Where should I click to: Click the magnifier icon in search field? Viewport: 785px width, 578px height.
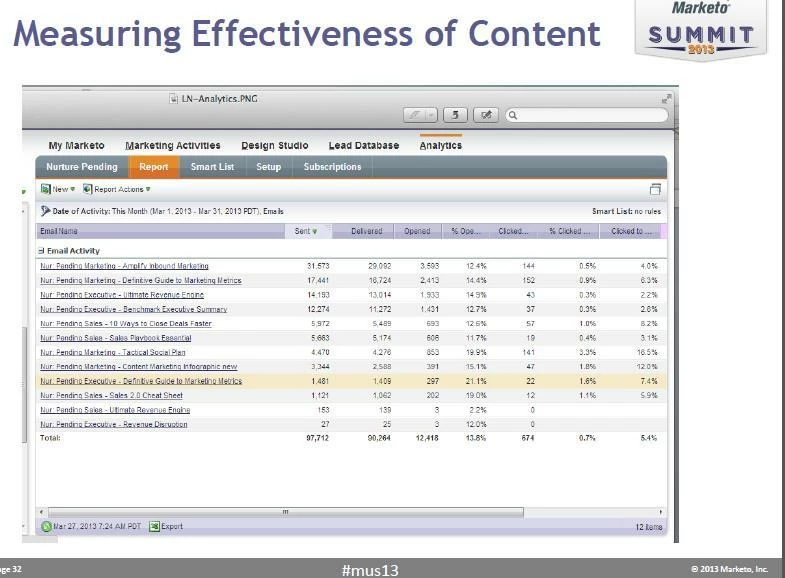click(513, 115)
